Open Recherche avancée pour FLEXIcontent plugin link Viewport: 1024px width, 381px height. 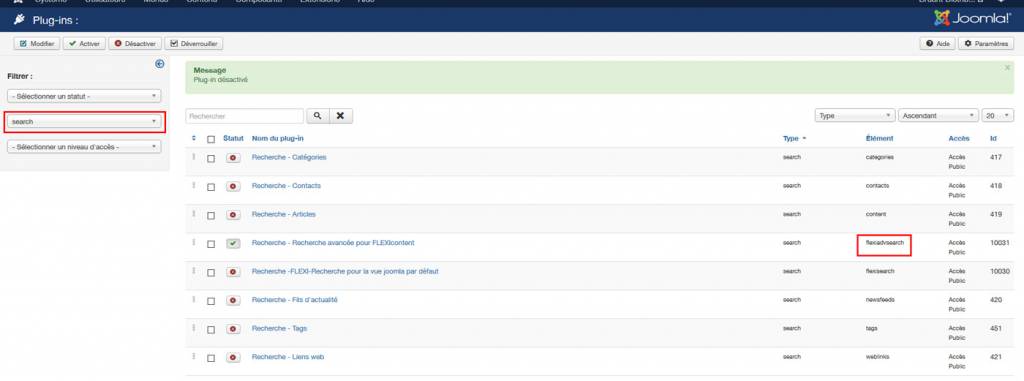[333, 242]
